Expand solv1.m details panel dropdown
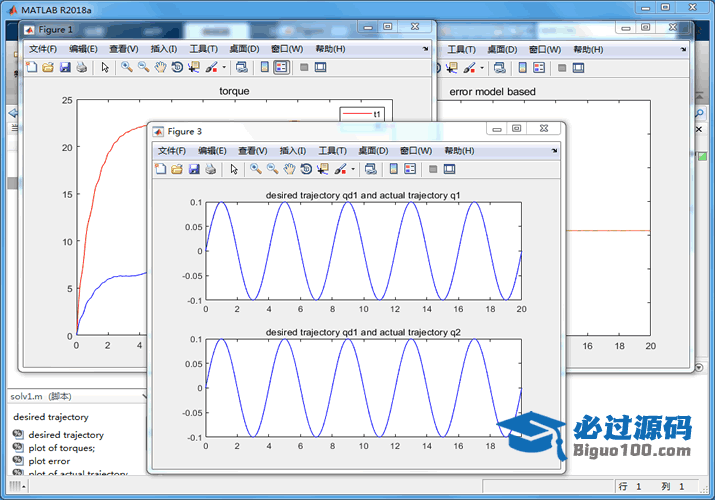 pyautogui.click(x=144, y=397)
